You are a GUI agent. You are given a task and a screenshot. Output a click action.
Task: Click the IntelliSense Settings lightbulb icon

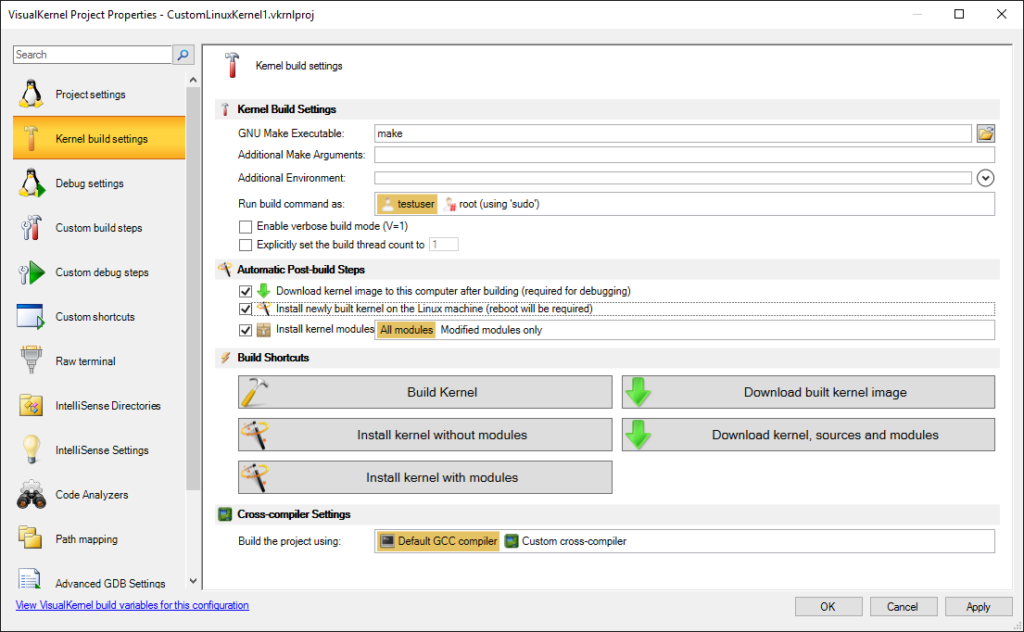(x=30, y=450)
